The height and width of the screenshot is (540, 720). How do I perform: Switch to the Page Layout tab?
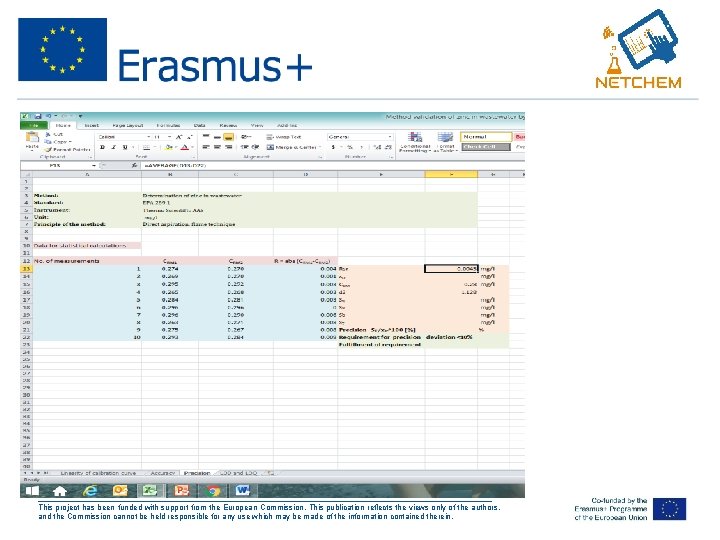[x=128, y=125]
